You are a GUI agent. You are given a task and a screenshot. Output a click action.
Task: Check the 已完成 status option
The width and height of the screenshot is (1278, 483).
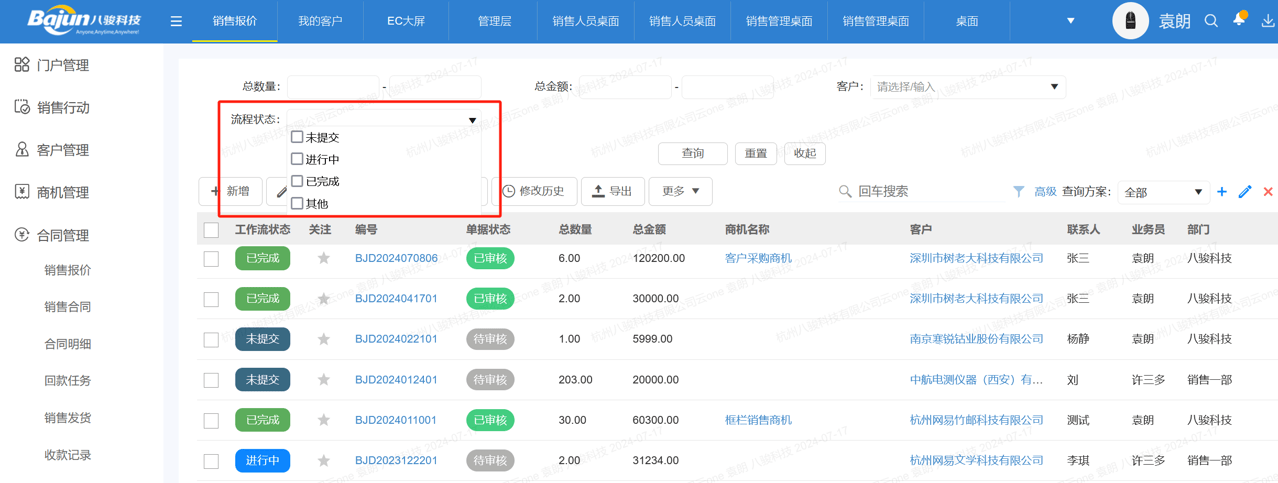tap(297, 181)
